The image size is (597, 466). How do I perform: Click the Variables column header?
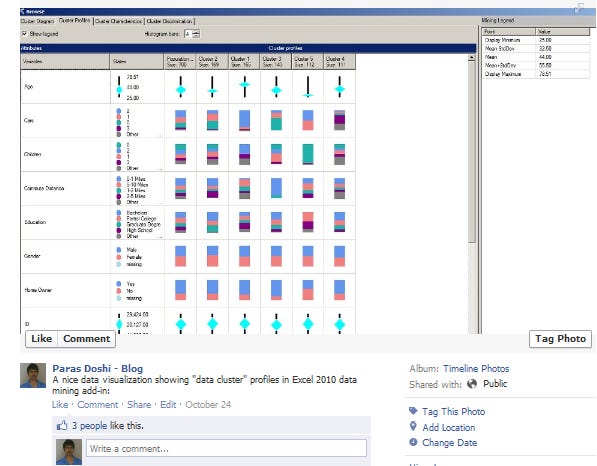pos(65,61)
